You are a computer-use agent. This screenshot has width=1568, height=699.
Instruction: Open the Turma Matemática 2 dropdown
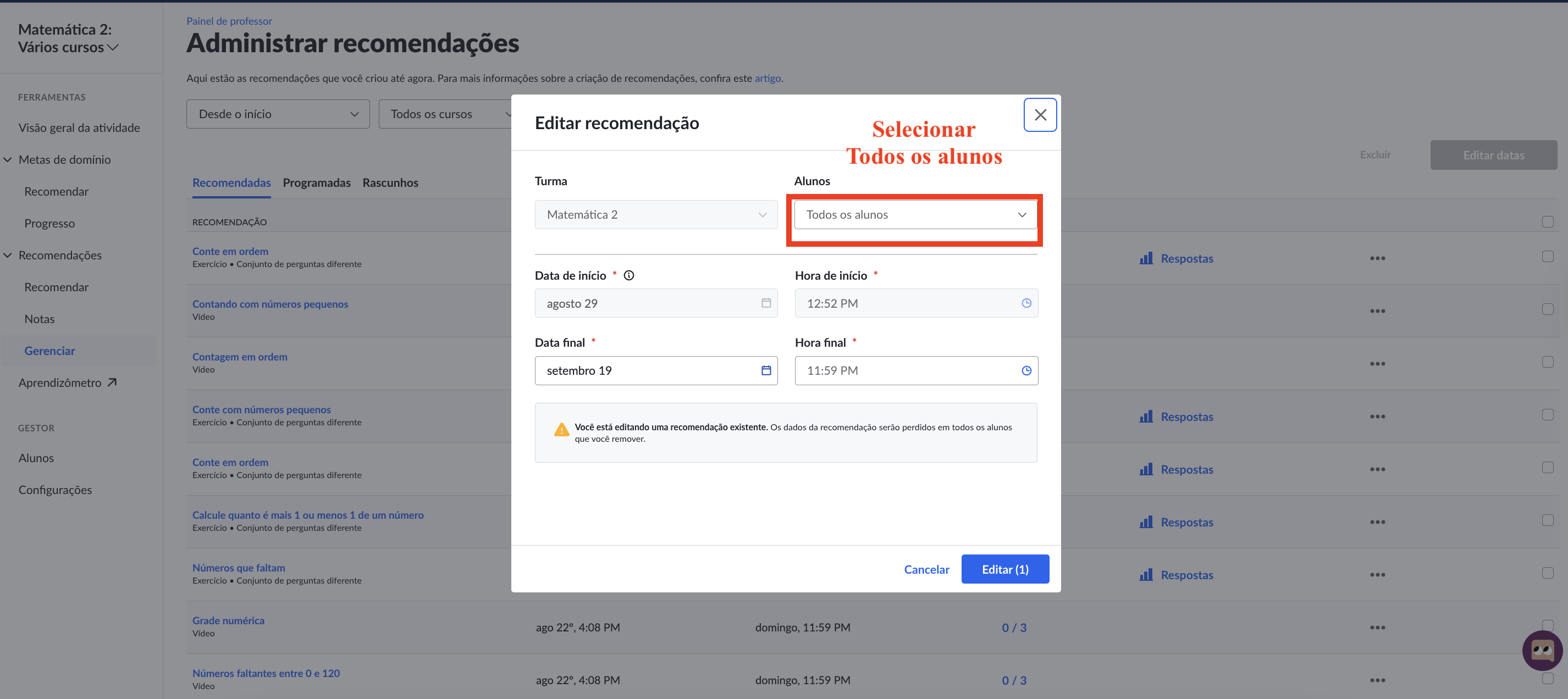(655, 215)
